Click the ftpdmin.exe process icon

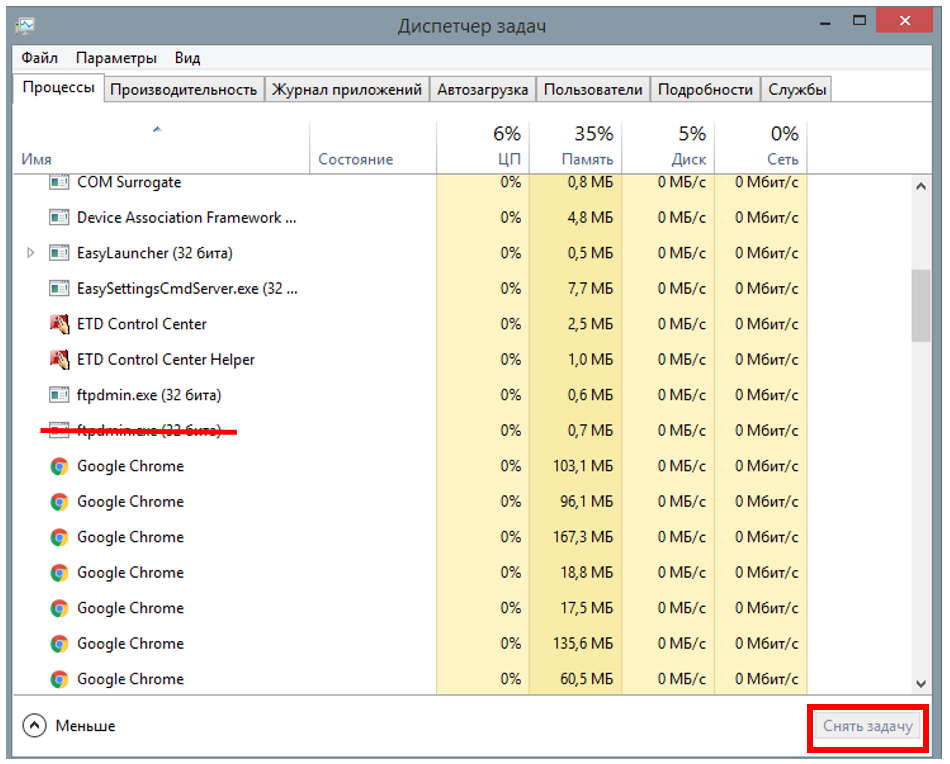click(x=59, y=395)
